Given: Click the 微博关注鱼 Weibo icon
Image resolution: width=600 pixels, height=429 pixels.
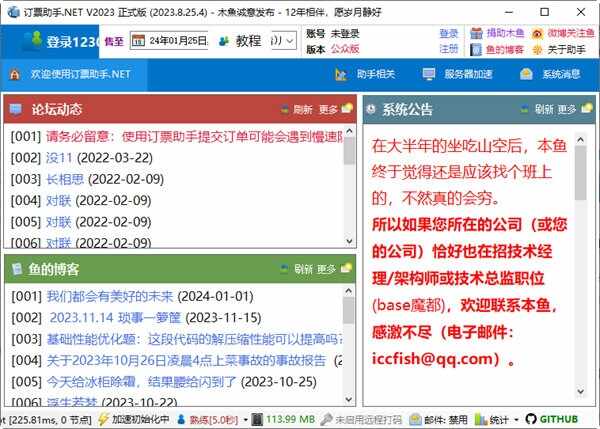Looking at the screenshot, I should coord(537,33).
